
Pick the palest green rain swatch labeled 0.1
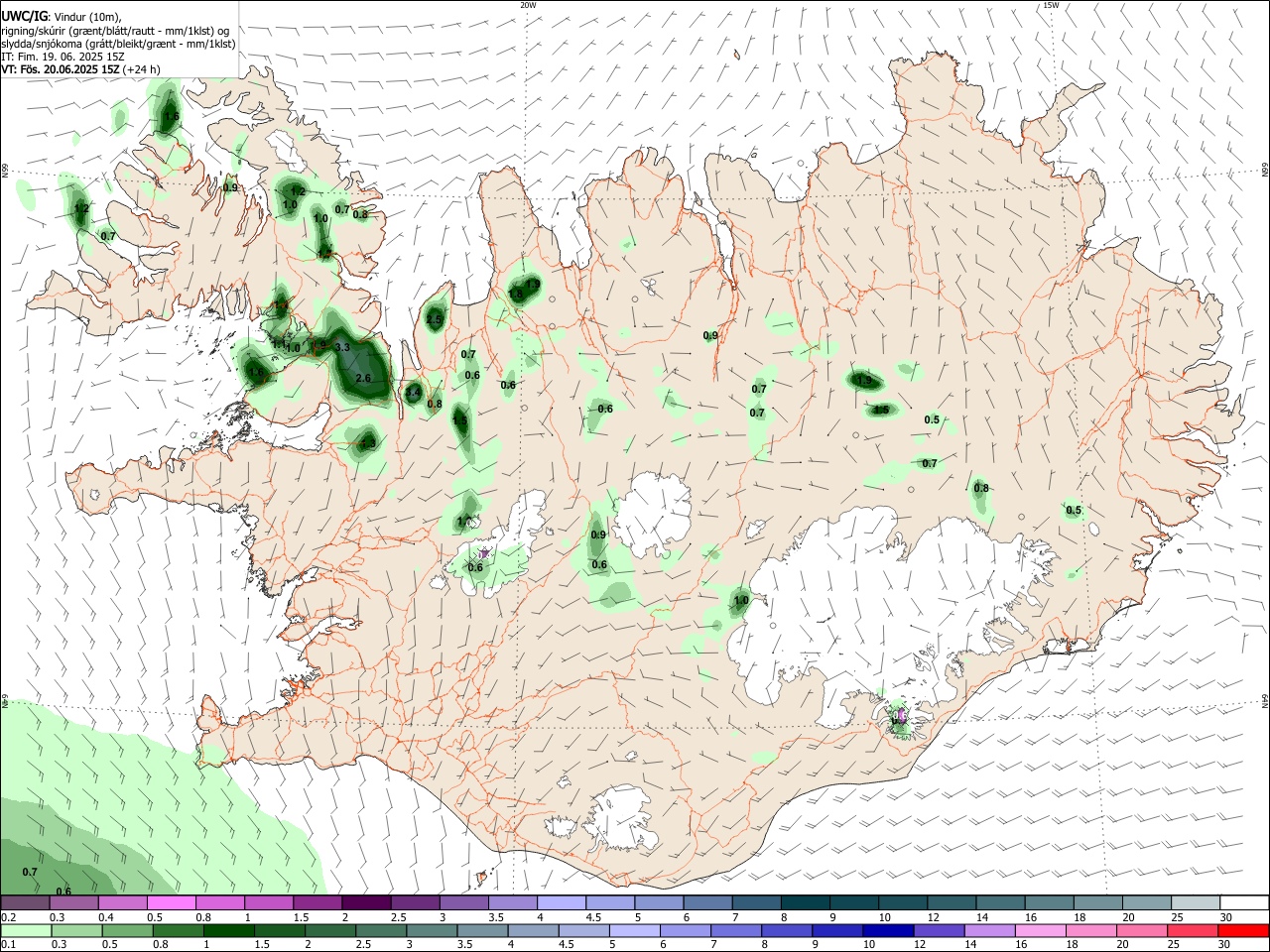pyautogui.click(x=25, y=931)
